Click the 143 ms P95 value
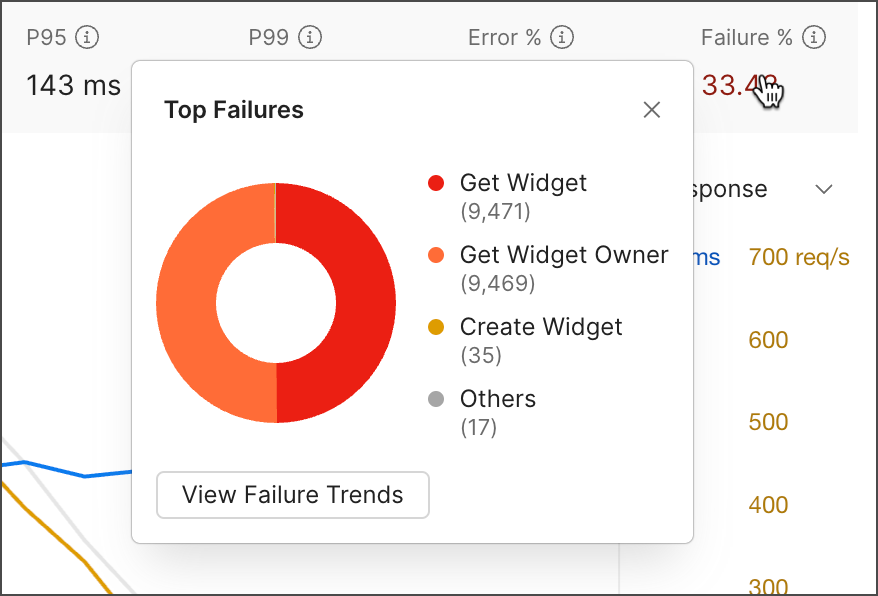The height and width of the screenshot is (596, 878). click(x=72, y=86)
